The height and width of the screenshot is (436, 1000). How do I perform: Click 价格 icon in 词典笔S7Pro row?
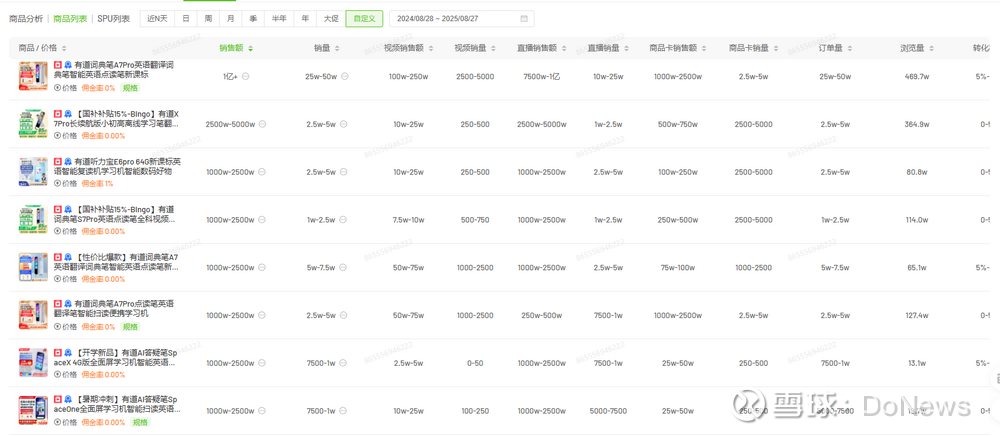click(x=57, y=231)
